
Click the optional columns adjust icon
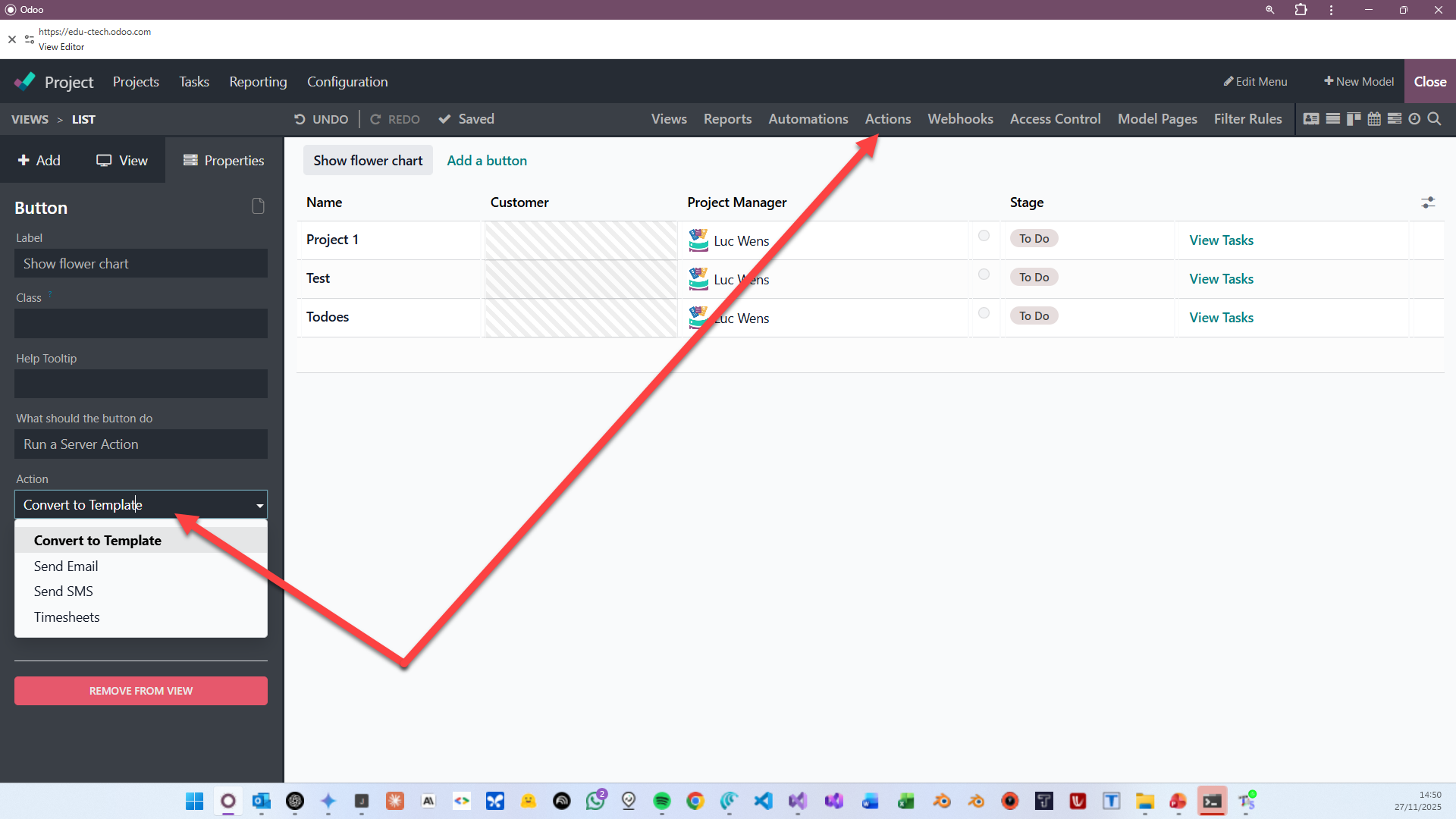[x=1428, y=202]
